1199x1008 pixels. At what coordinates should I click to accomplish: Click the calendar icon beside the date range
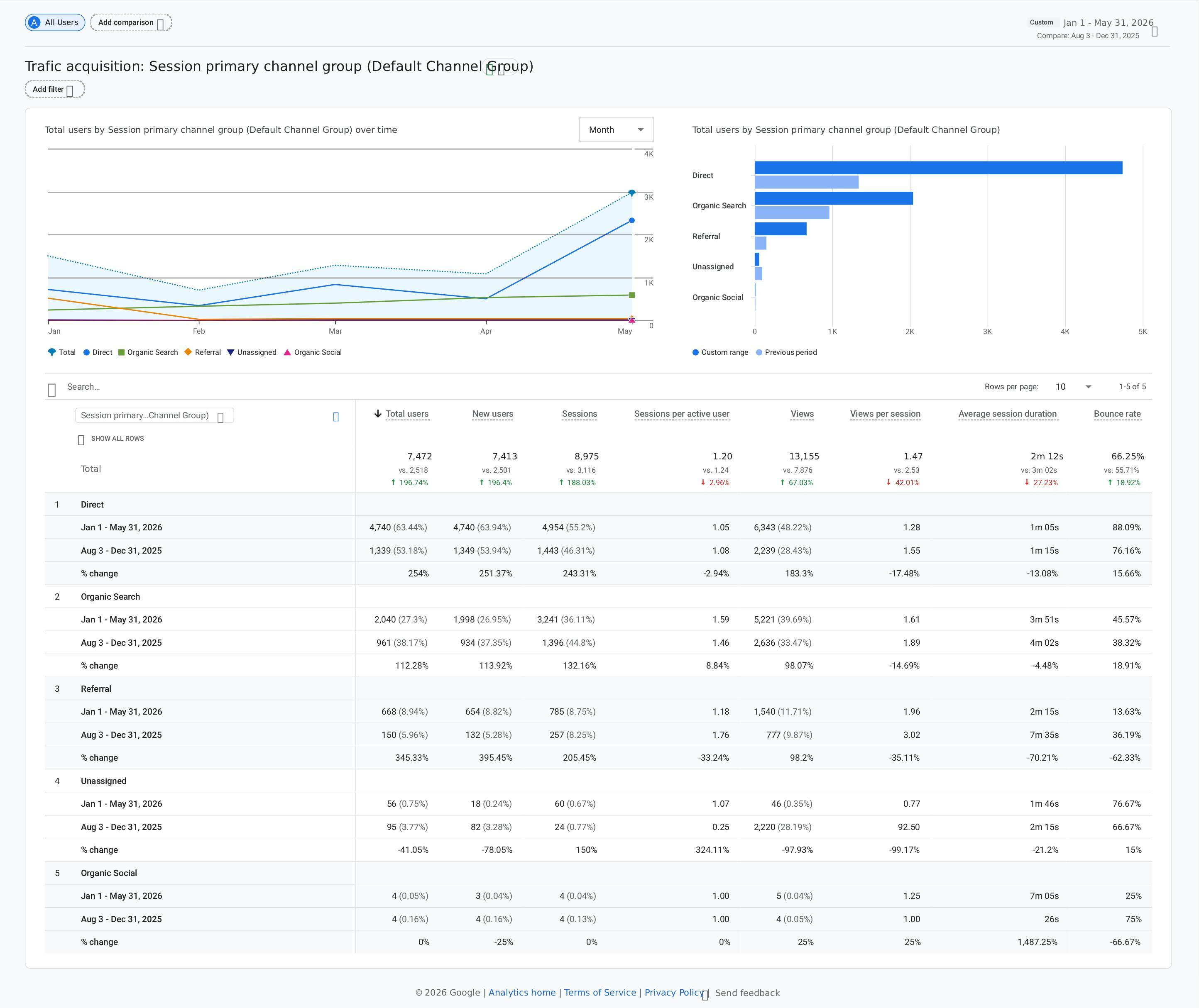tap(1155, 32)
